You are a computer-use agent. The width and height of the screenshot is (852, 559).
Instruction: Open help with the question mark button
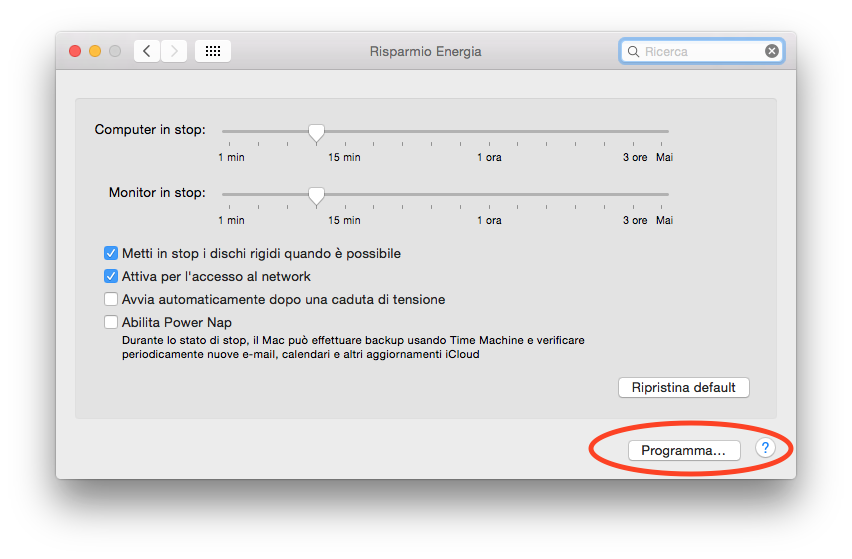[x=765, y=448]
